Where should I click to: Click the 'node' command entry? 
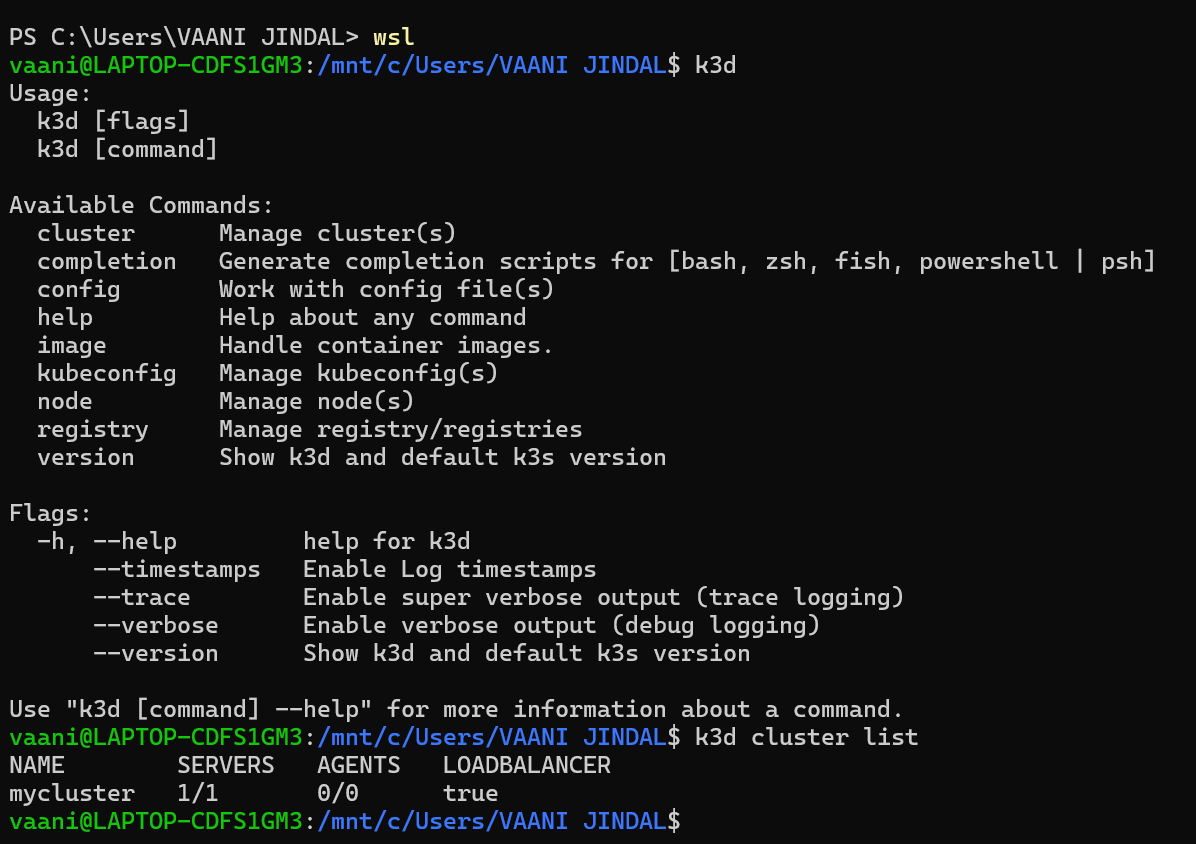(64, 401)
